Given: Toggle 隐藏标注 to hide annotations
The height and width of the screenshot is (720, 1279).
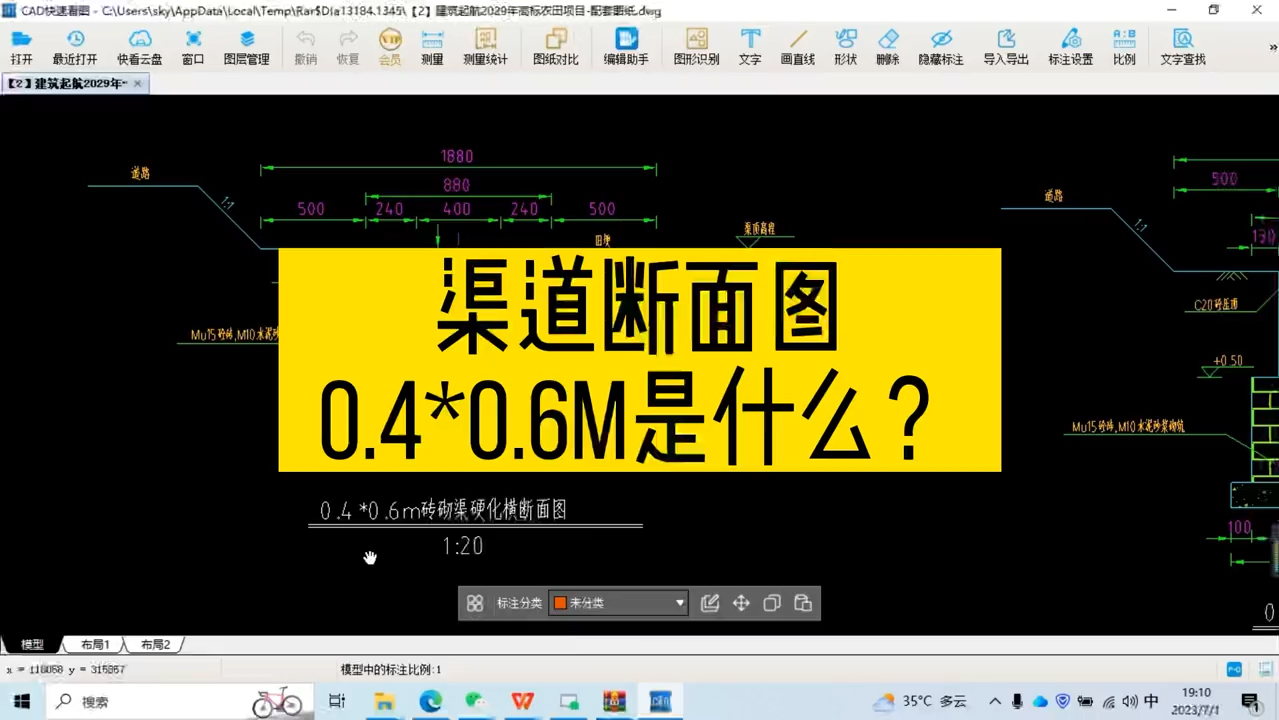Looking at the screenshot, I should (x=940, y=45).
